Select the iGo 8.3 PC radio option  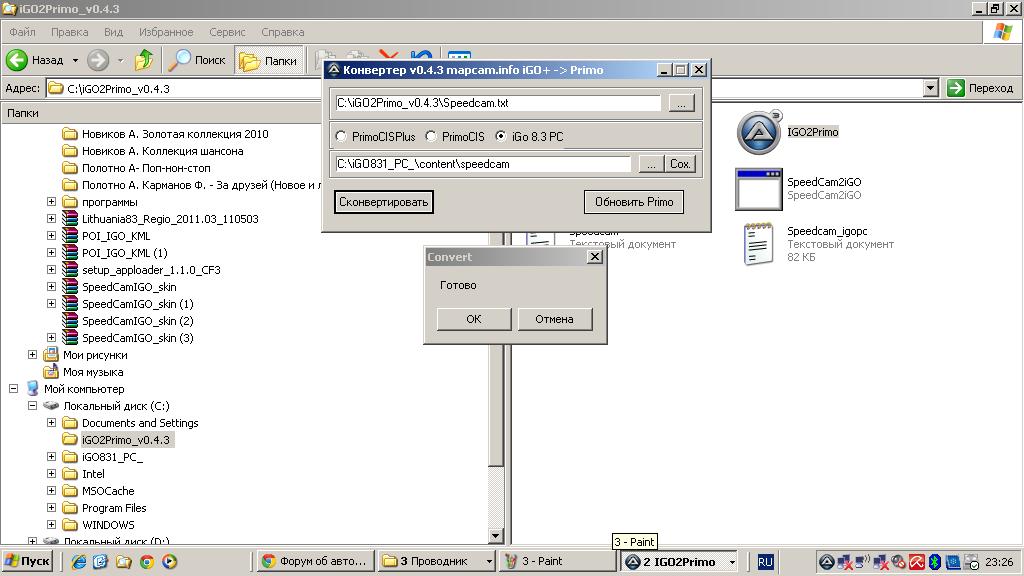pyautogui.click(x=501, y=136)
